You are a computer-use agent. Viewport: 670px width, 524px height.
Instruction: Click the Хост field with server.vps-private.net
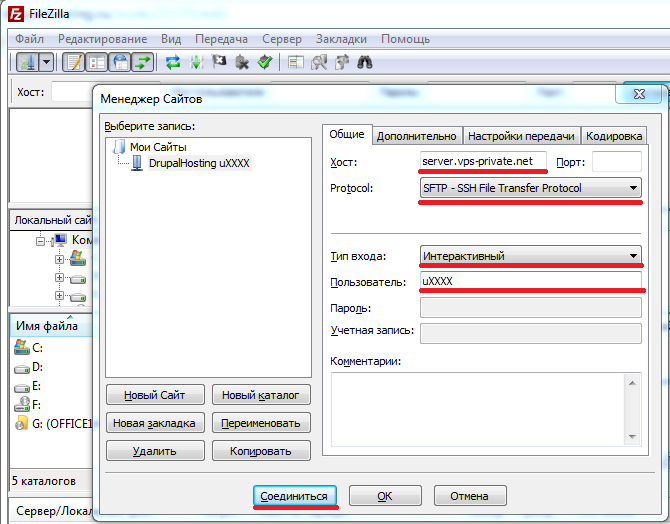pyautogui.click(x=483, y=162)
